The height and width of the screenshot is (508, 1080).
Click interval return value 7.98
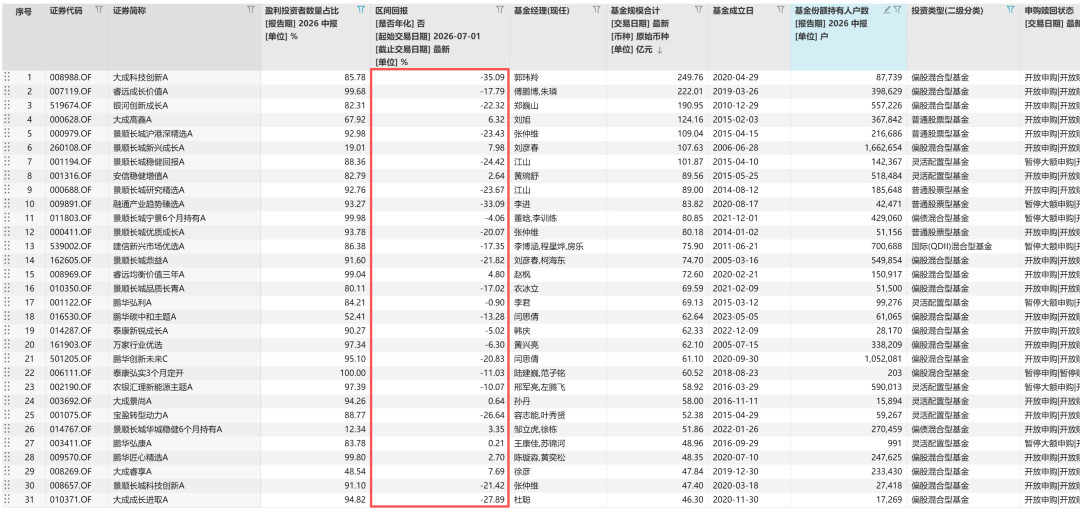(496, 147)
